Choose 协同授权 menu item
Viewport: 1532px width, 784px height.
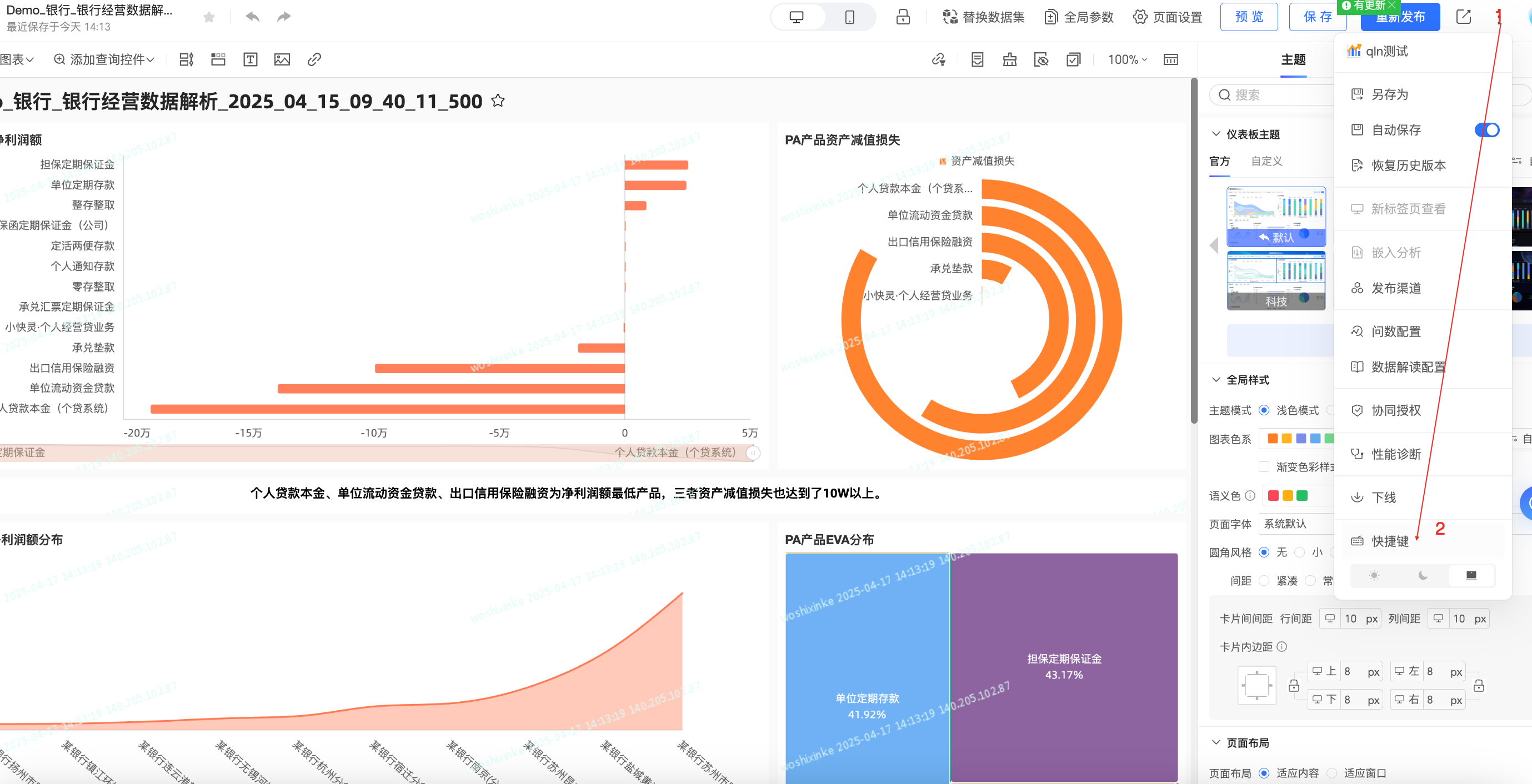coord(1423,411)
